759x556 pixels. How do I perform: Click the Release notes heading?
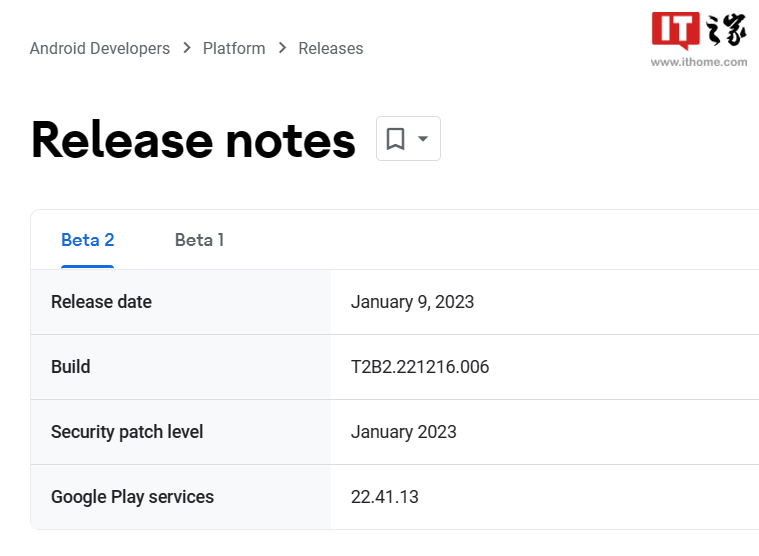pos(193,140)
